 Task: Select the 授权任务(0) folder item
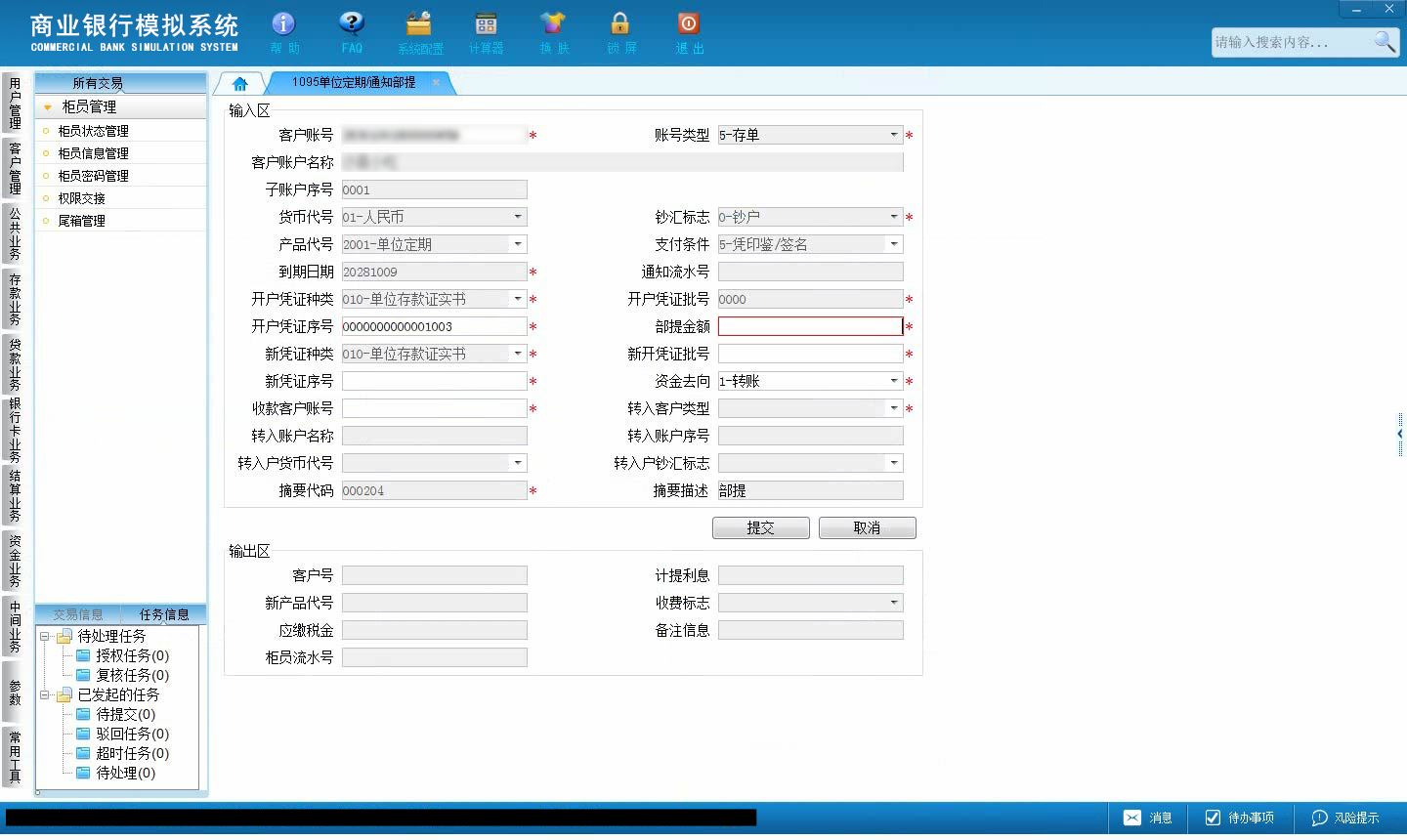pyautogui.click(x=123, y=655)
